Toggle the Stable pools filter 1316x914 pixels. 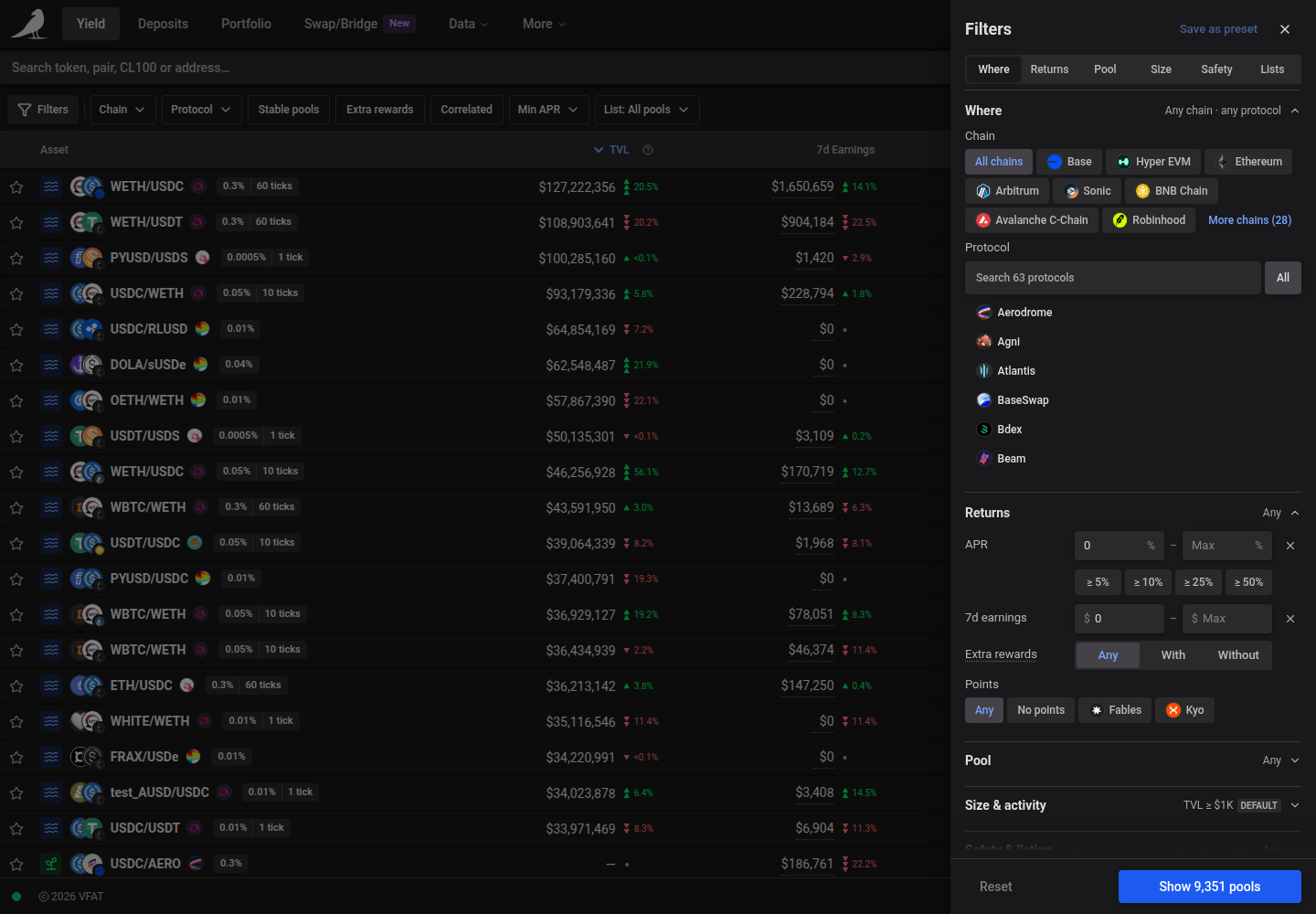[x=289, y=110]
